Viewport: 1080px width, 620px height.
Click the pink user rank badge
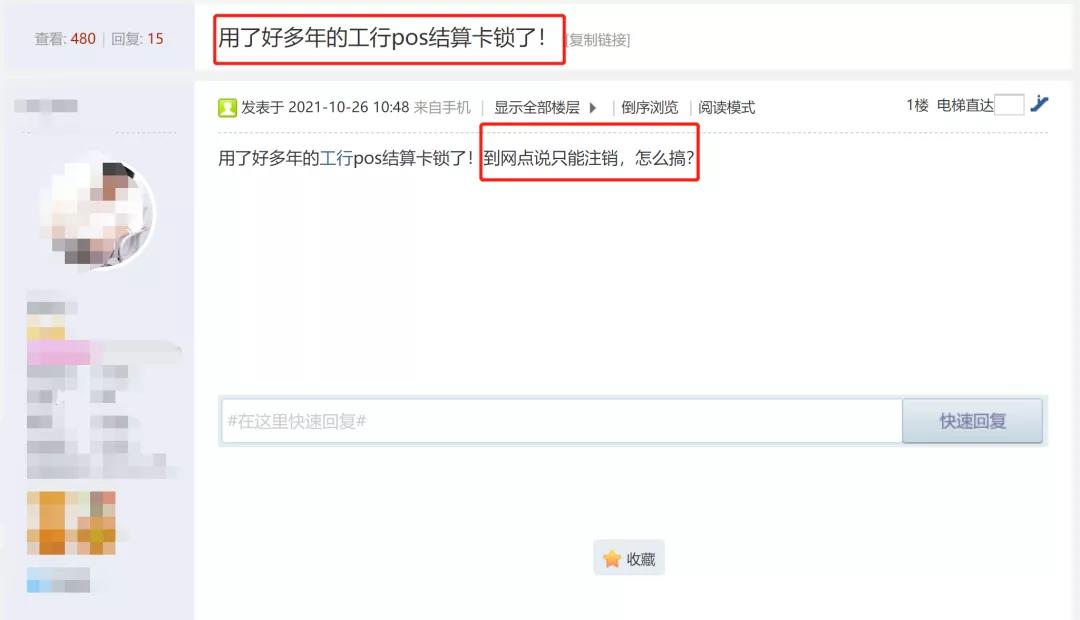[x=59, y=353]
